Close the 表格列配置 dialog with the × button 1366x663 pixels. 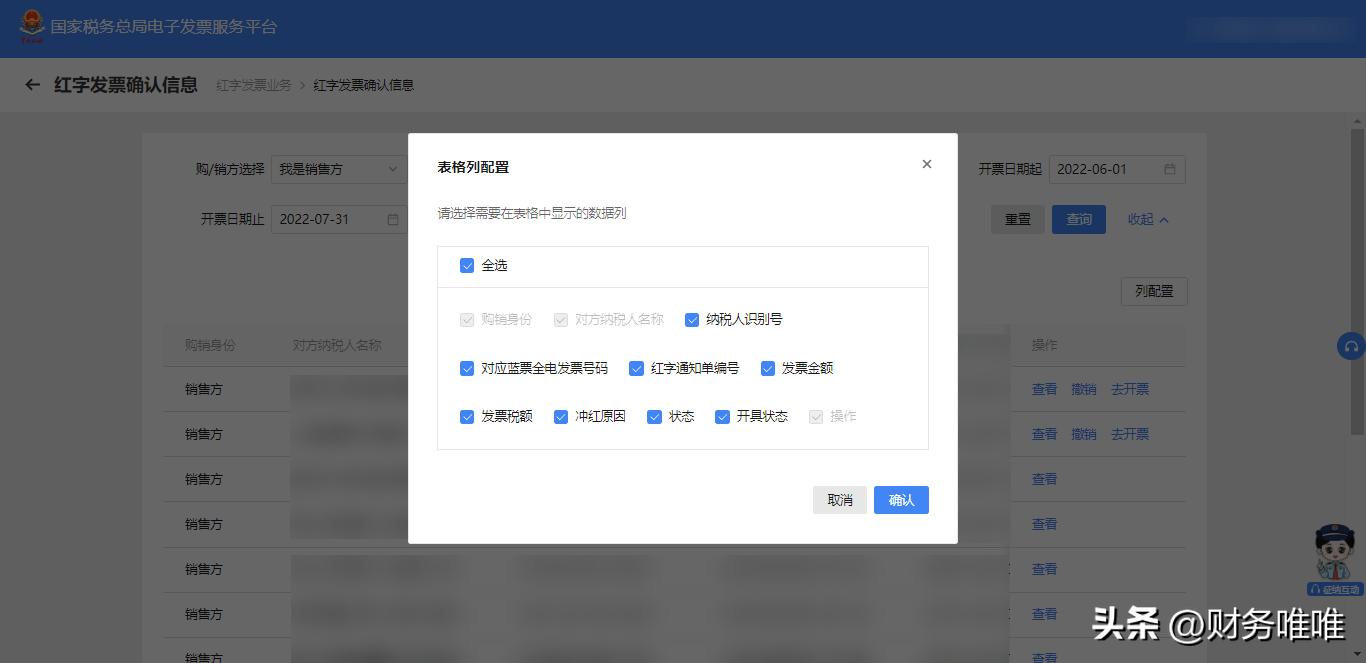[x=926, y=163]
